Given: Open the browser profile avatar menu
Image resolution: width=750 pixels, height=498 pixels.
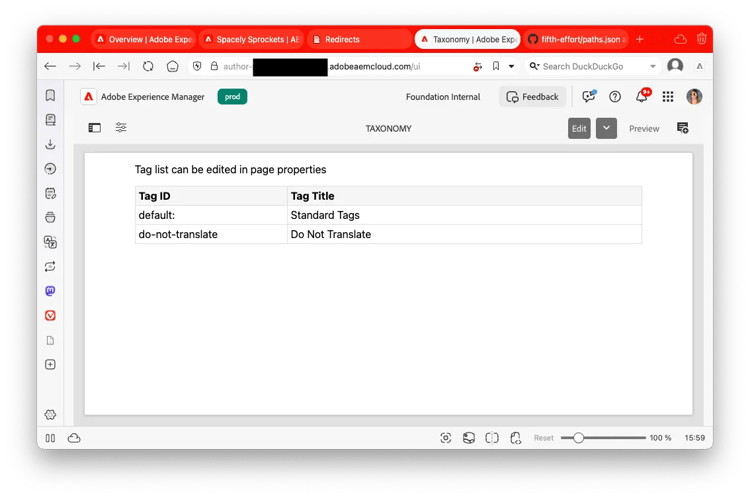Looking at the screenshot, I should [675, 66].
